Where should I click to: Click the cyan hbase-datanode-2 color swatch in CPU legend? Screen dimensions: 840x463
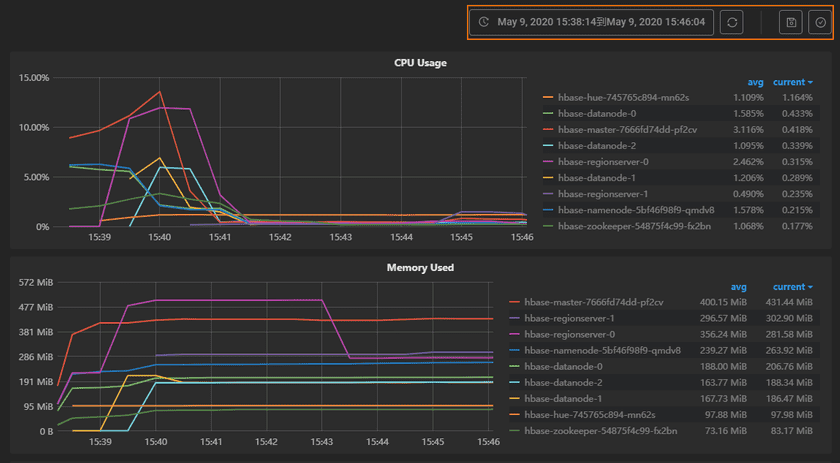(x=548, y=145)
